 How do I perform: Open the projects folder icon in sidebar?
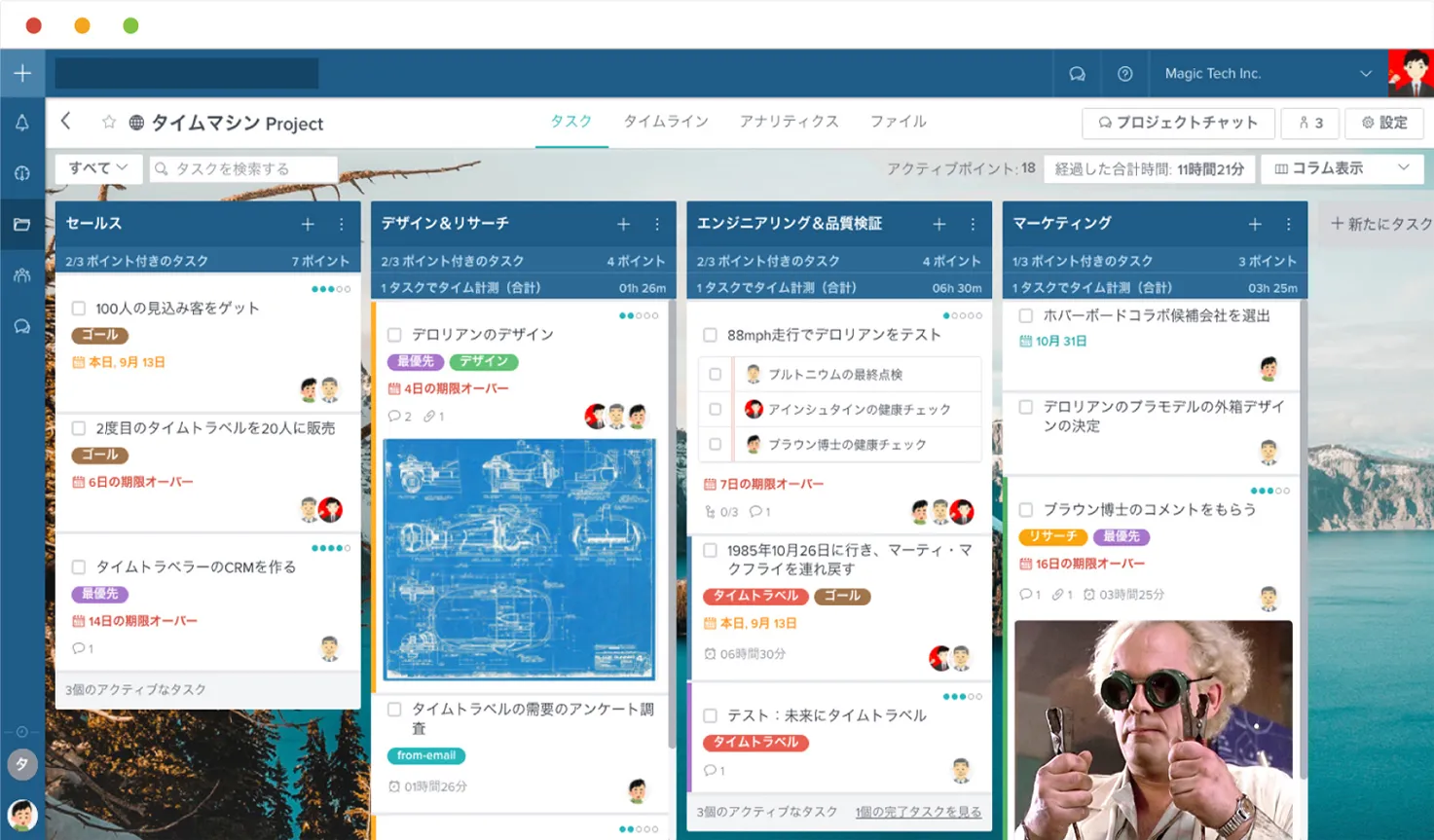pos(21,224)
